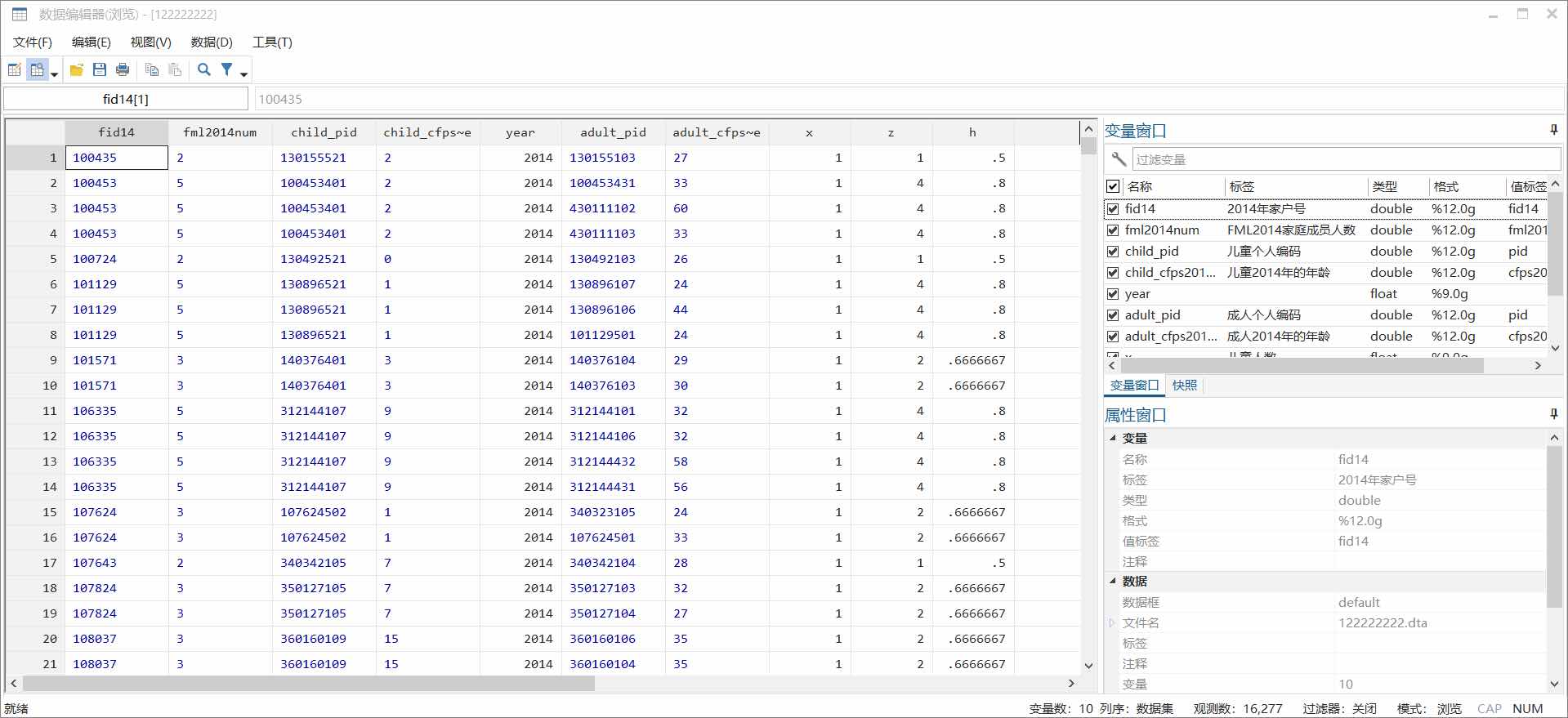1568x718 pixels.
Task: Uncheck the child_cfps201... variable checkbox
Action: (1113, 273)
